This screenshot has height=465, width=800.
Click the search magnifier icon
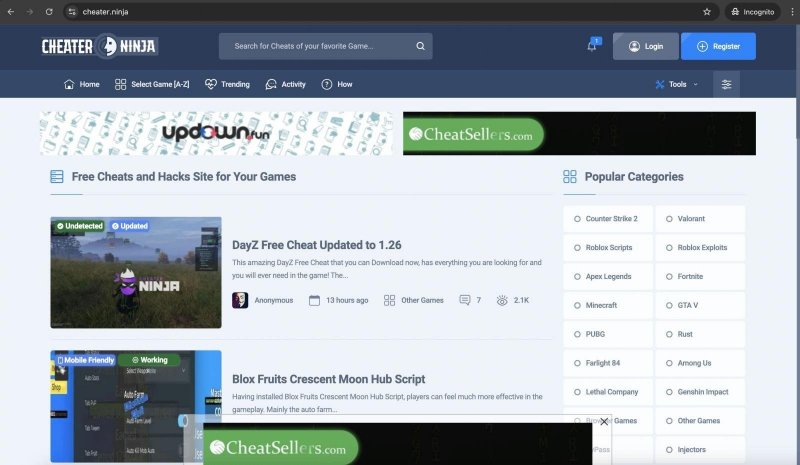[x=421, y=46]
